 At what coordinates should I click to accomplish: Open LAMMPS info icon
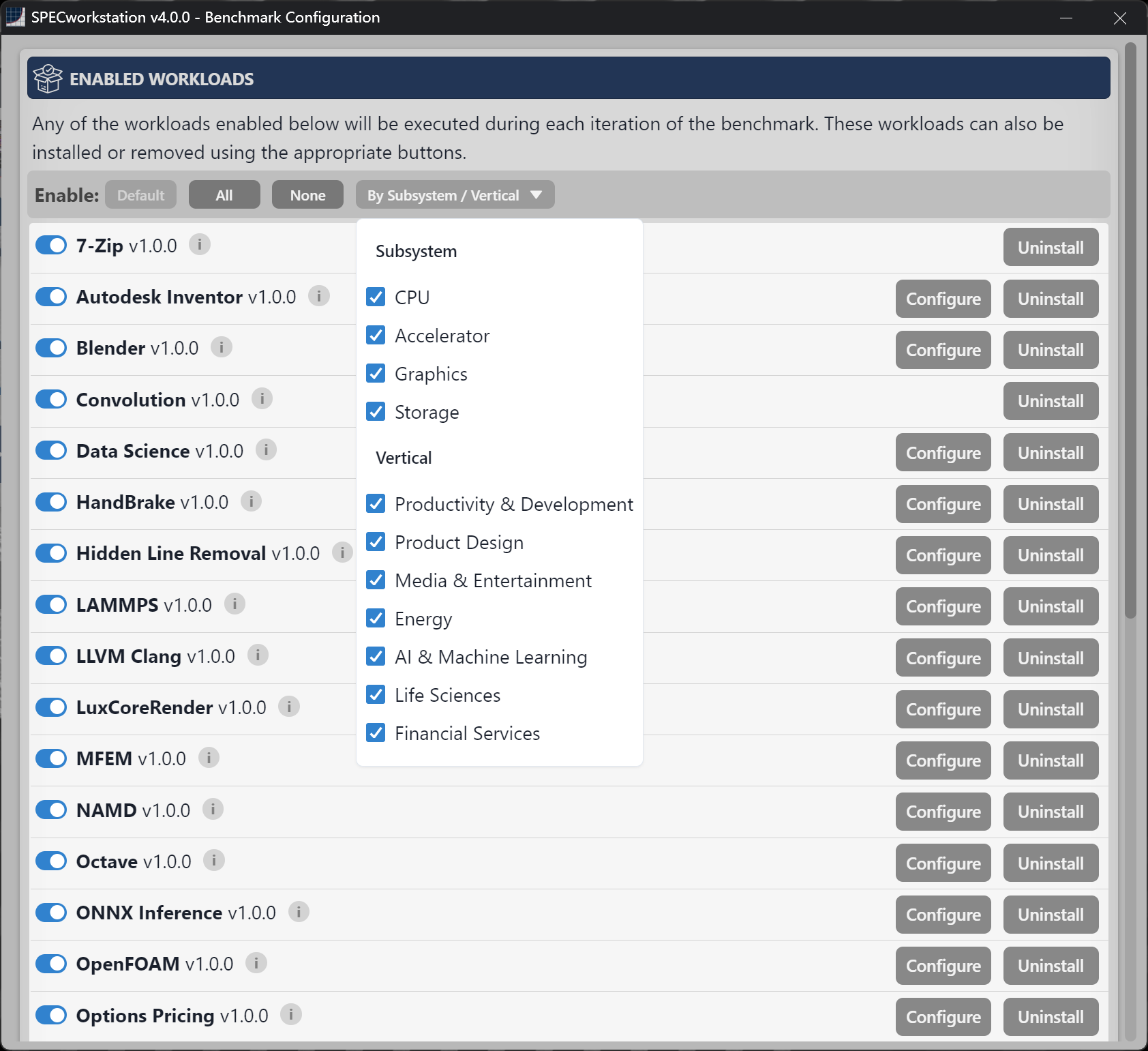click(x=235, y=604)
